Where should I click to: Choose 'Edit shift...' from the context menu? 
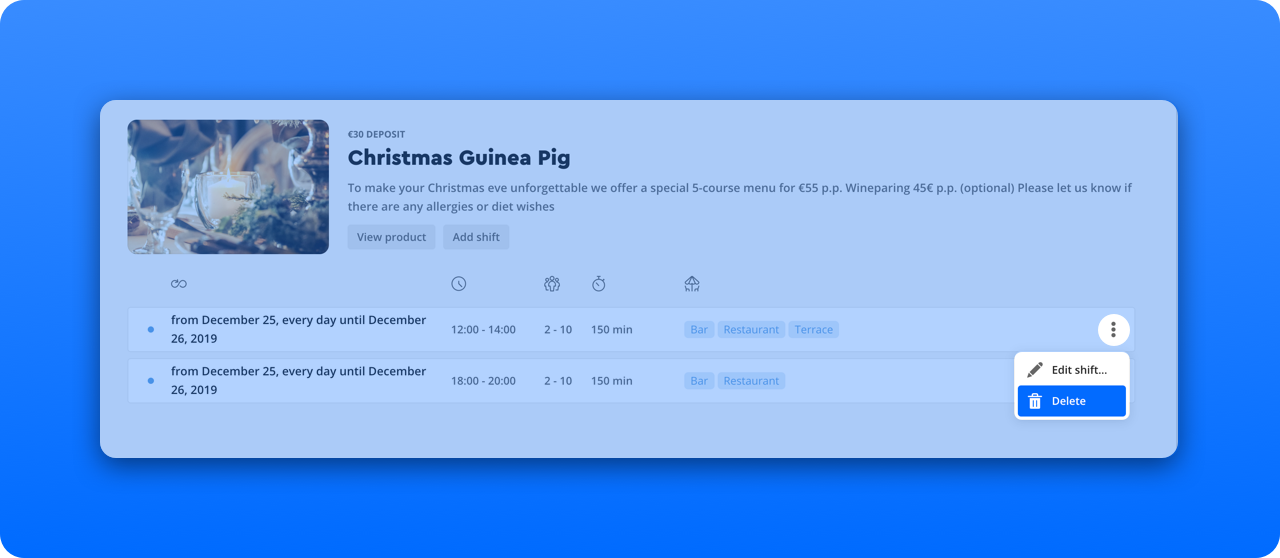coord(1078,370)
